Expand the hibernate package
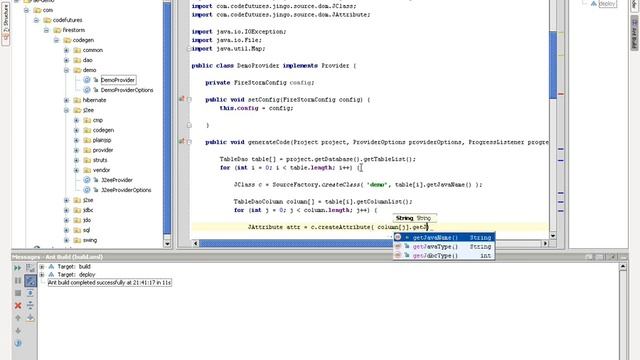640x360 pixels. click(67, 100)
